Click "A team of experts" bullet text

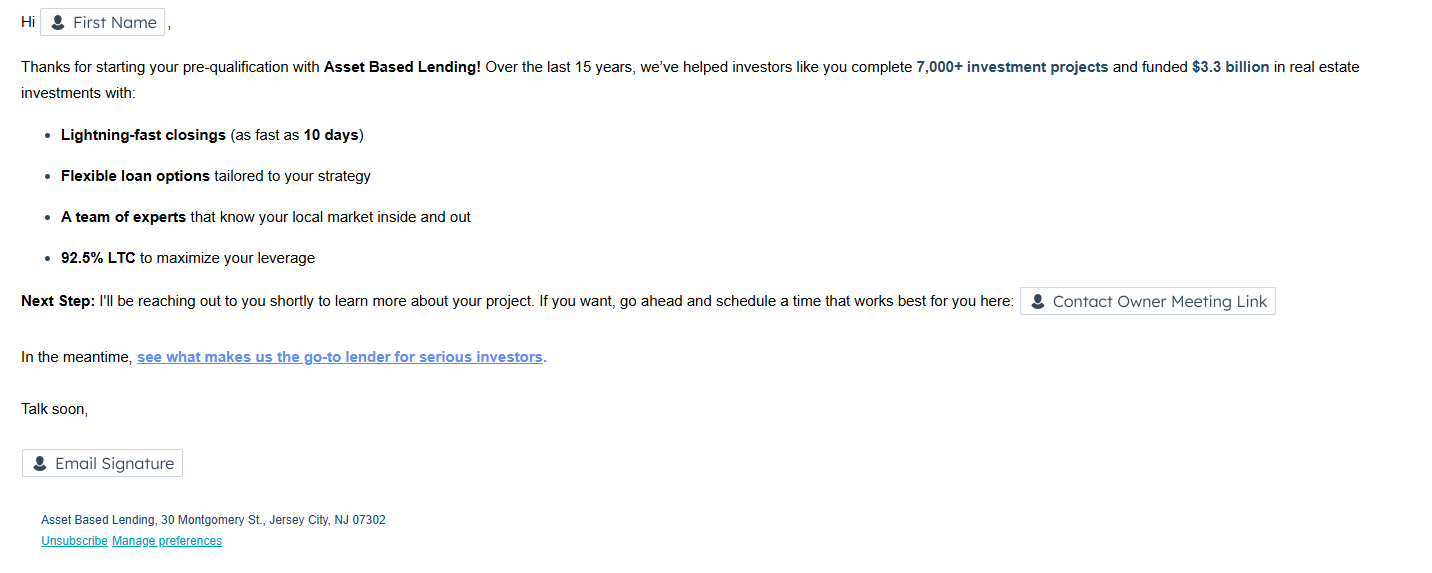pyautogui.click(x=123, y=217)
